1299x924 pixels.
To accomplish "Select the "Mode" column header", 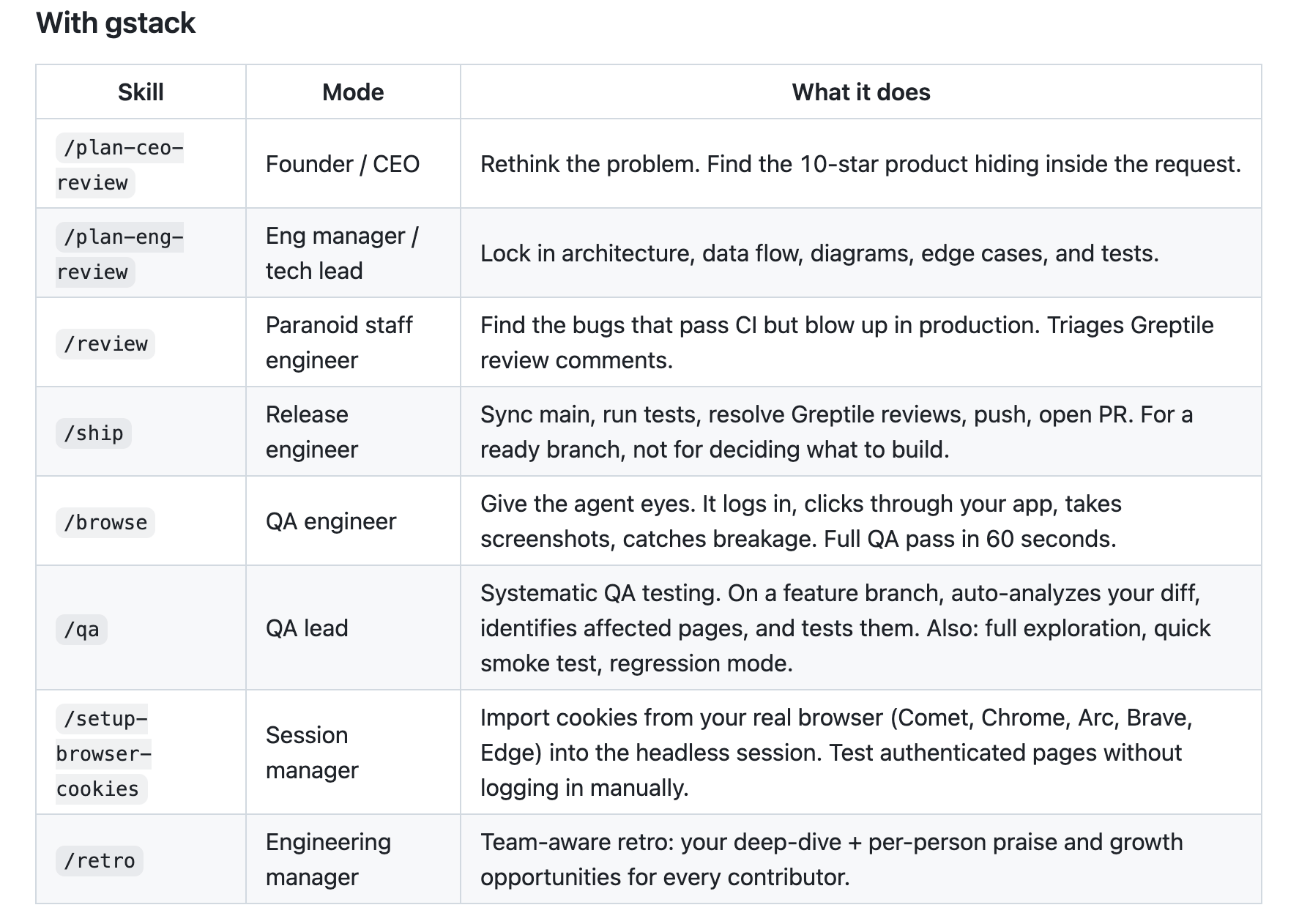I will (x=353, y=92).
